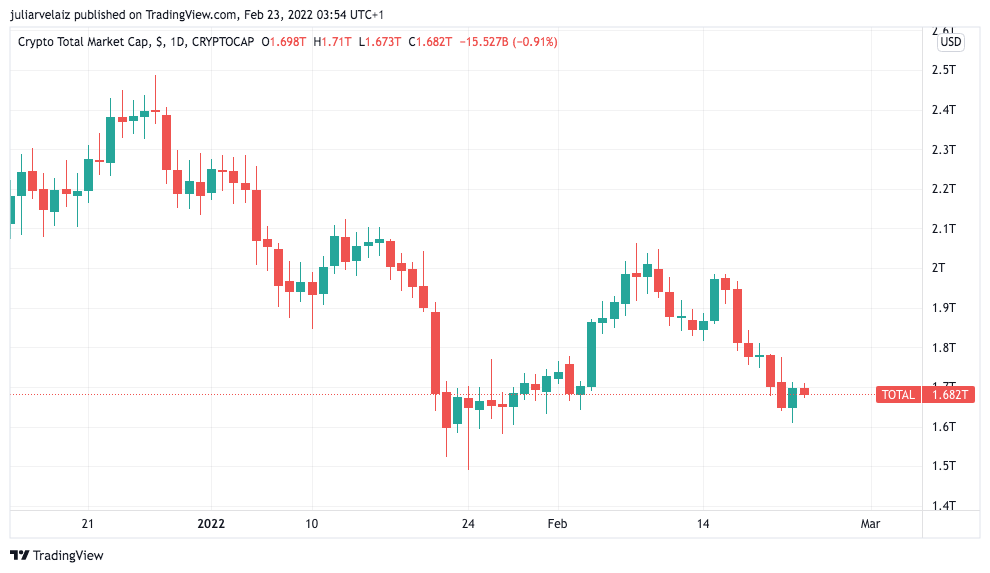Screen dimensions: 990x573
Task: Click the O1.698T open value in legend
Action: [283, 42]
